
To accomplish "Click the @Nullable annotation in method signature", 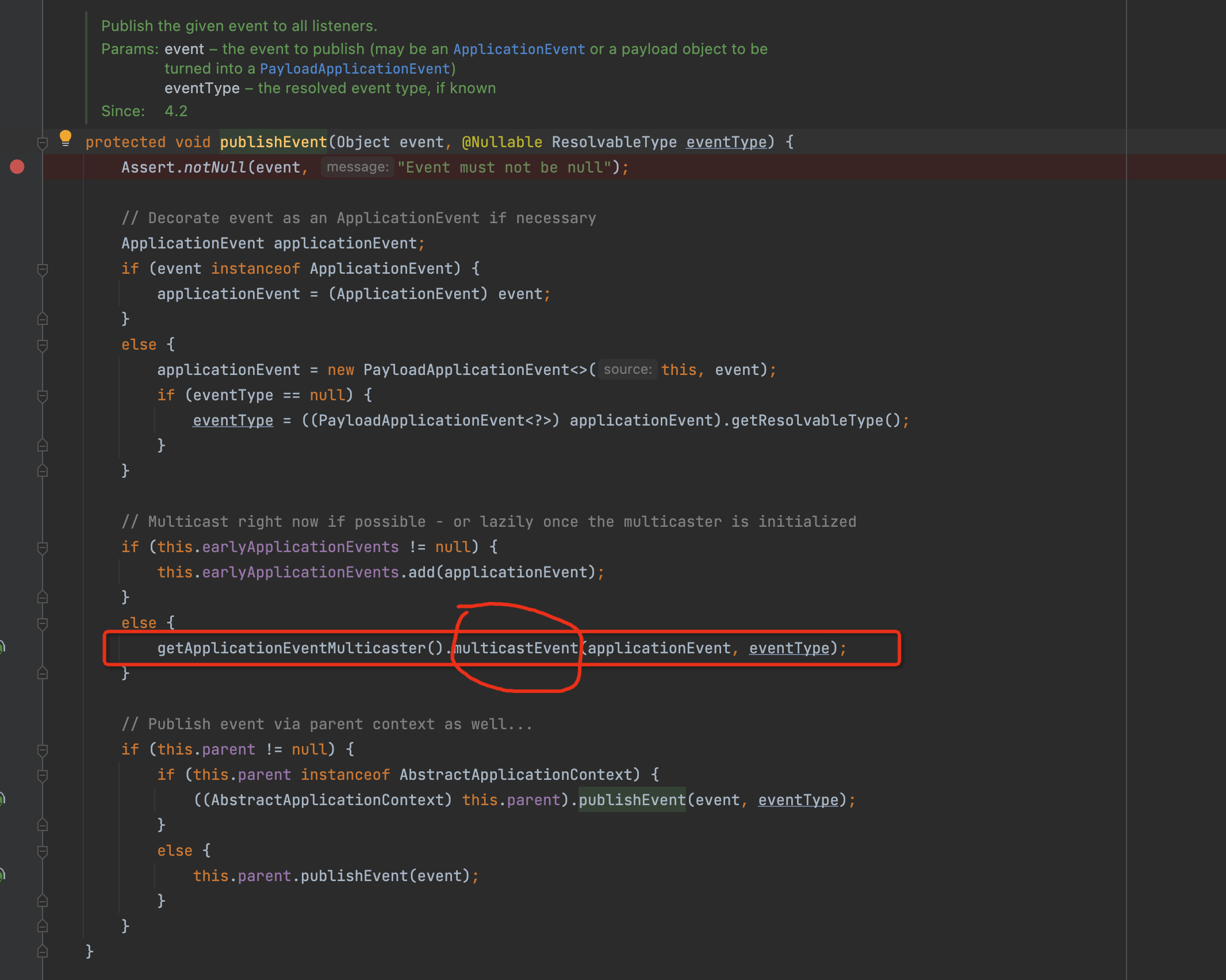I will tap(501, 142).
